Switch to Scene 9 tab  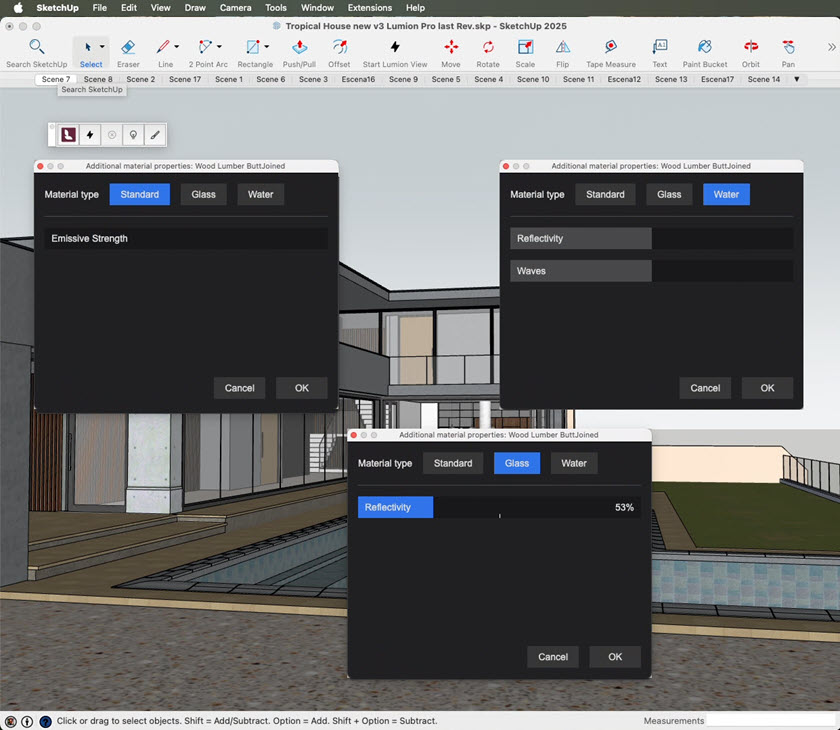click(403, 79)
